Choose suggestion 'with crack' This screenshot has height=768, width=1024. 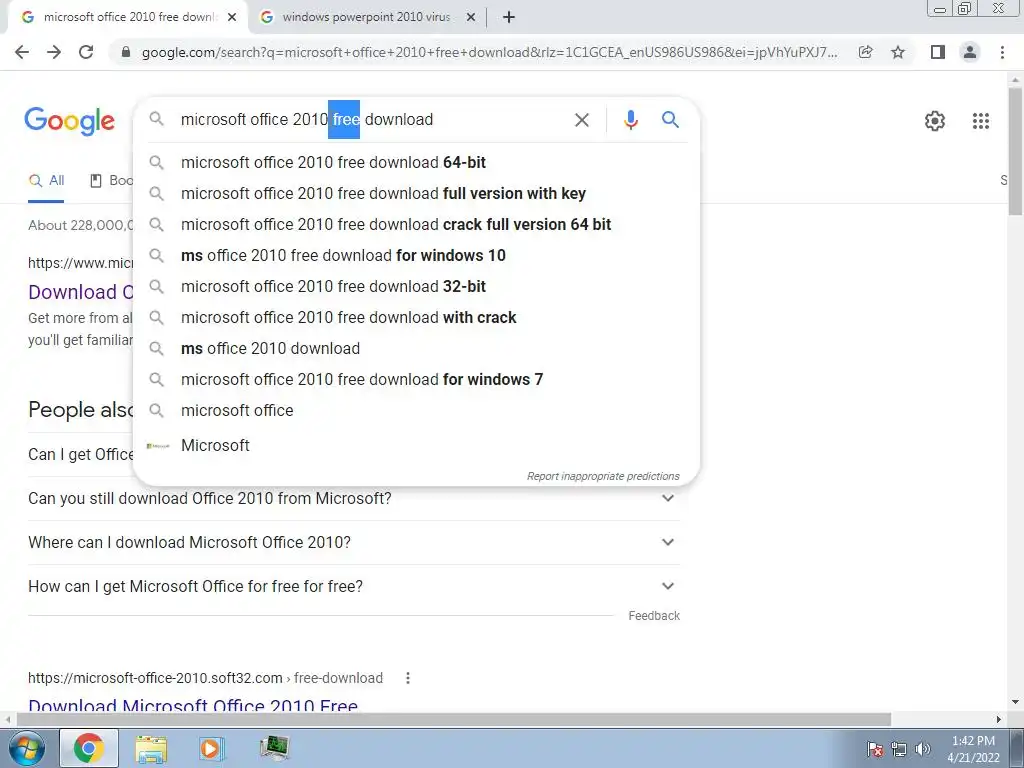417,317
